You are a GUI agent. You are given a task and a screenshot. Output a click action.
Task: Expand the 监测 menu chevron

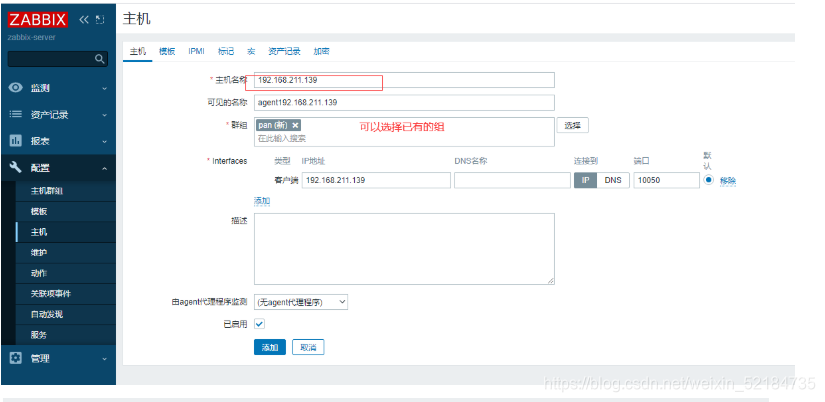click(104, 88)
